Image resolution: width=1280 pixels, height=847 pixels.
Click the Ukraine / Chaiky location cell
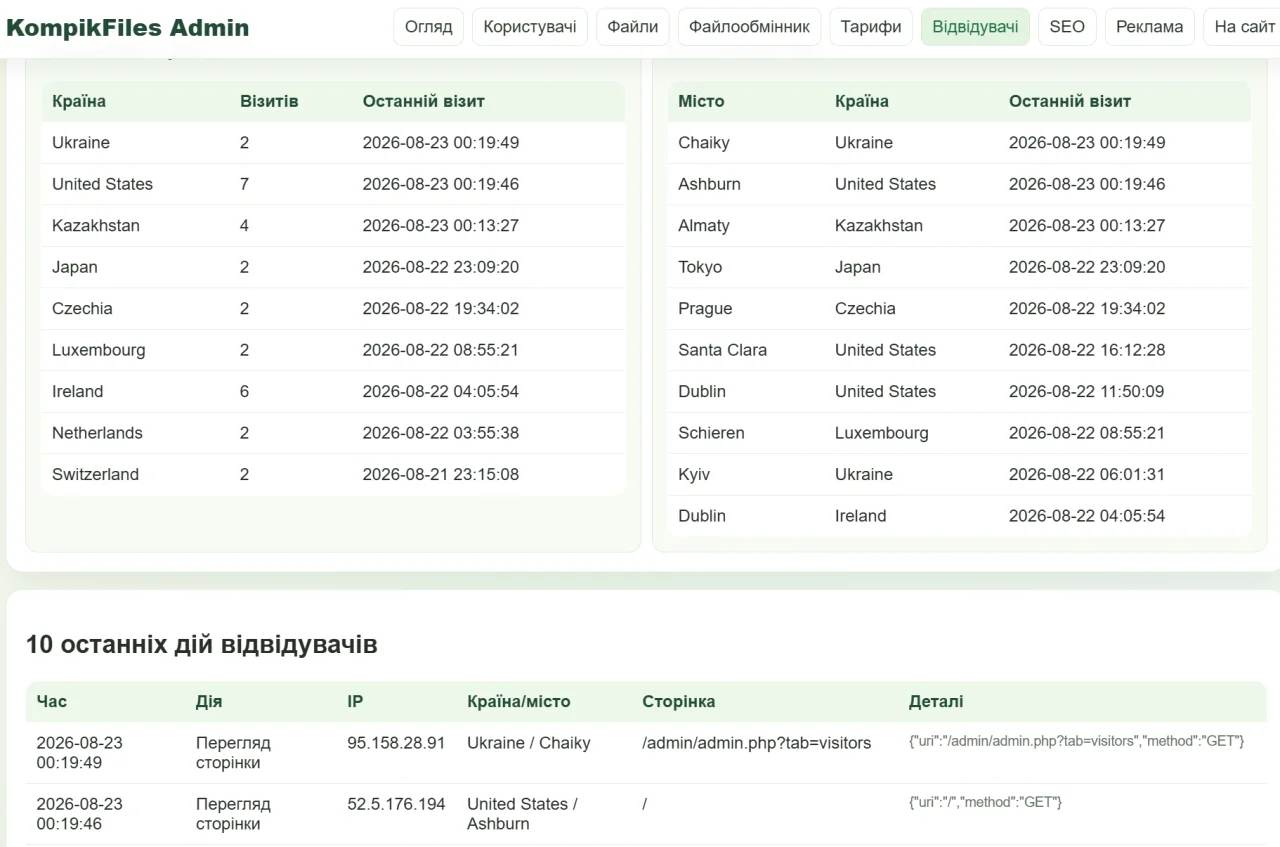[x=529, y=743]
